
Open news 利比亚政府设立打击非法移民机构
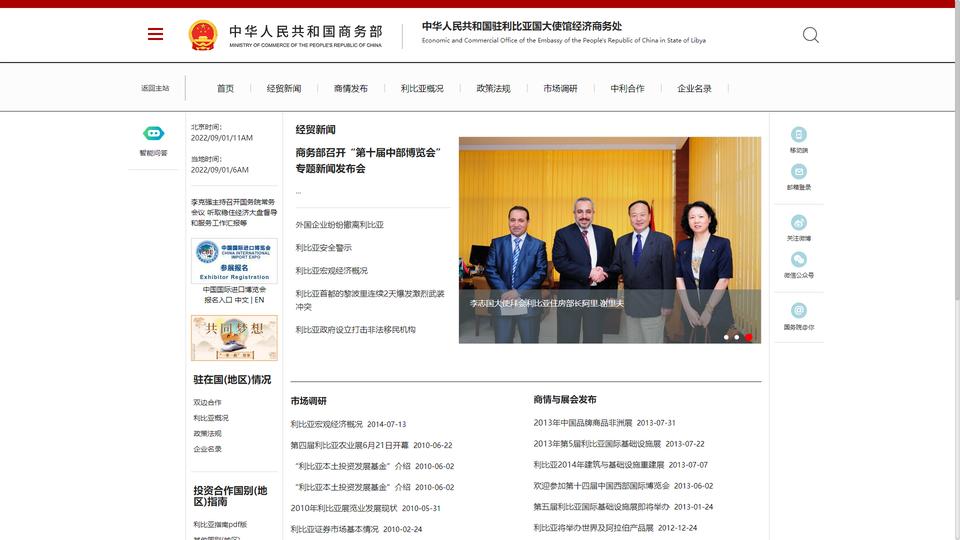[355, 329]
